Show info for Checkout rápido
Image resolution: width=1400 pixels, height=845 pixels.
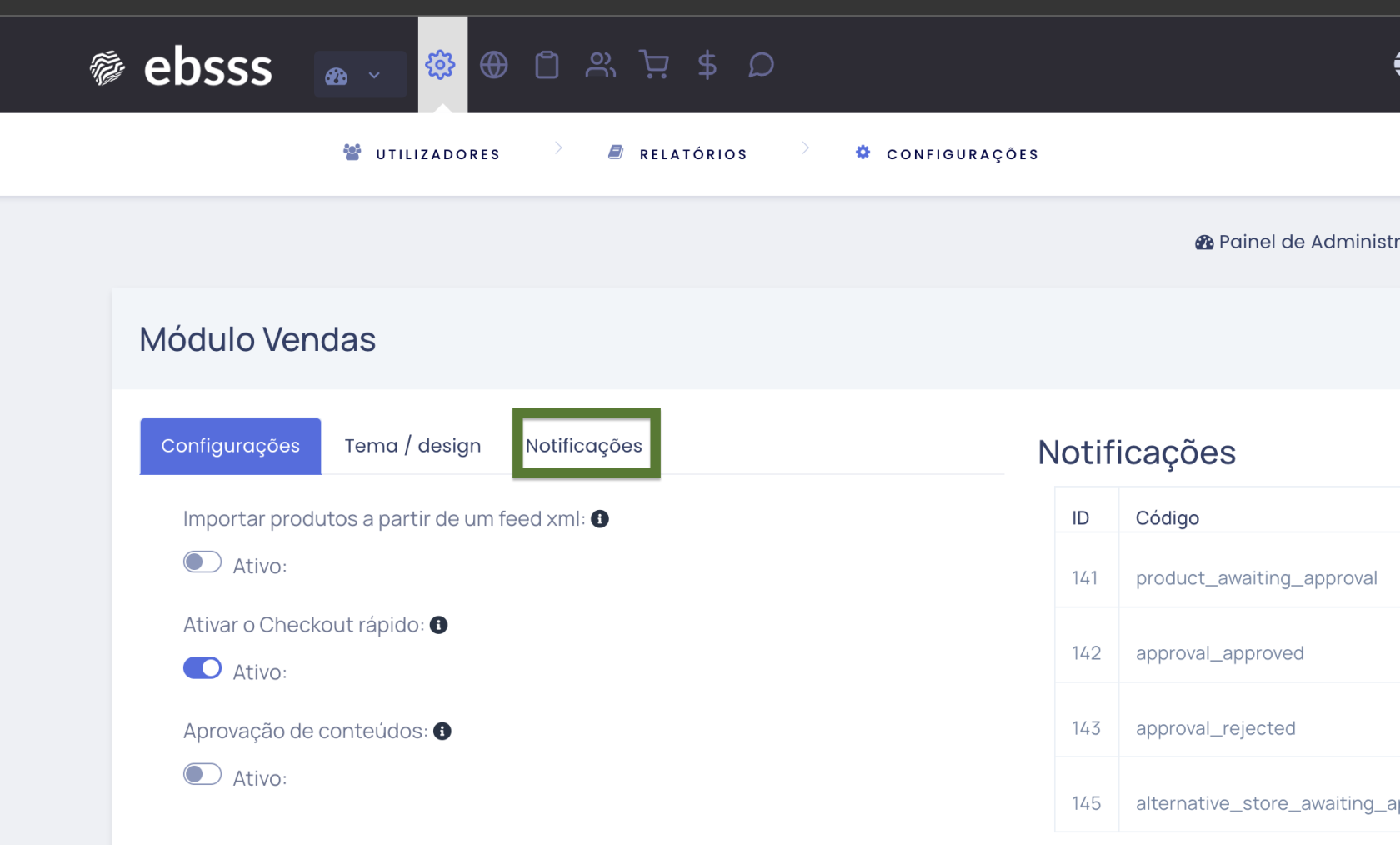click(439, 625)
